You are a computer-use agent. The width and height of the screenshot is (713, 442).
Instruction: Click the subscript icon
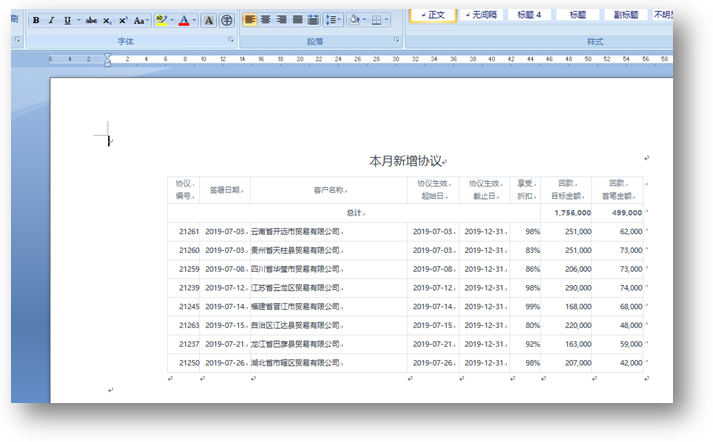coord(107,20)
